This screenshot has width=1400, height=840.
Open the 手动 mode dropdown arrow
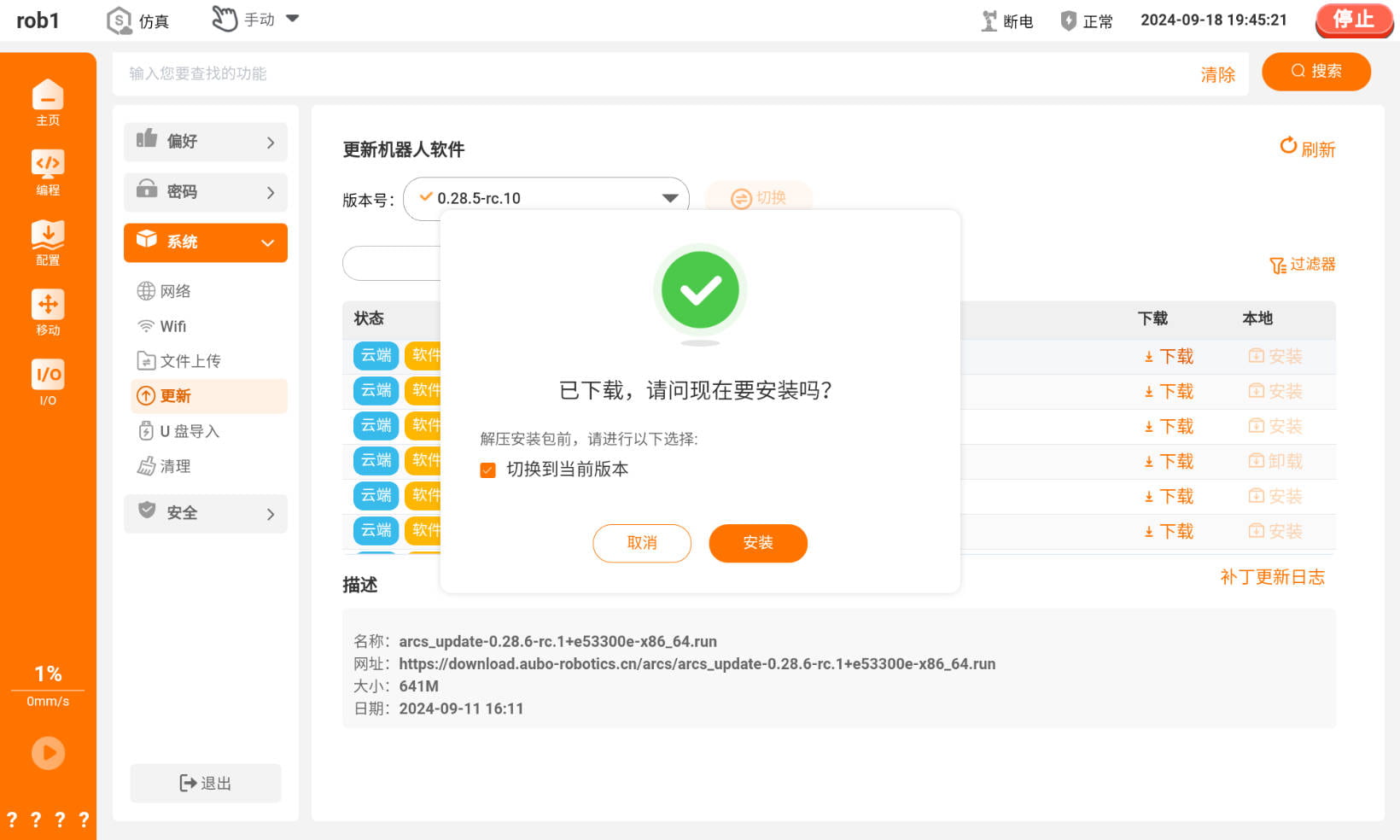pyautogui.click(x=293, y=18)
